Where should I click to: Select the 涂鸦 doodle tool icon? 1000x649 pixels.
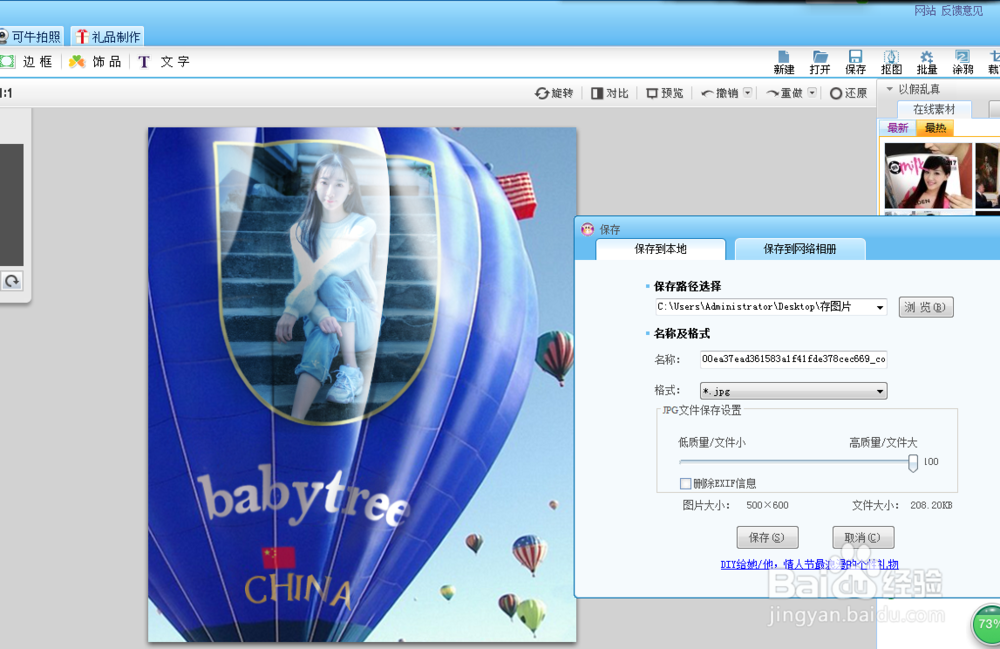point(962,62)
